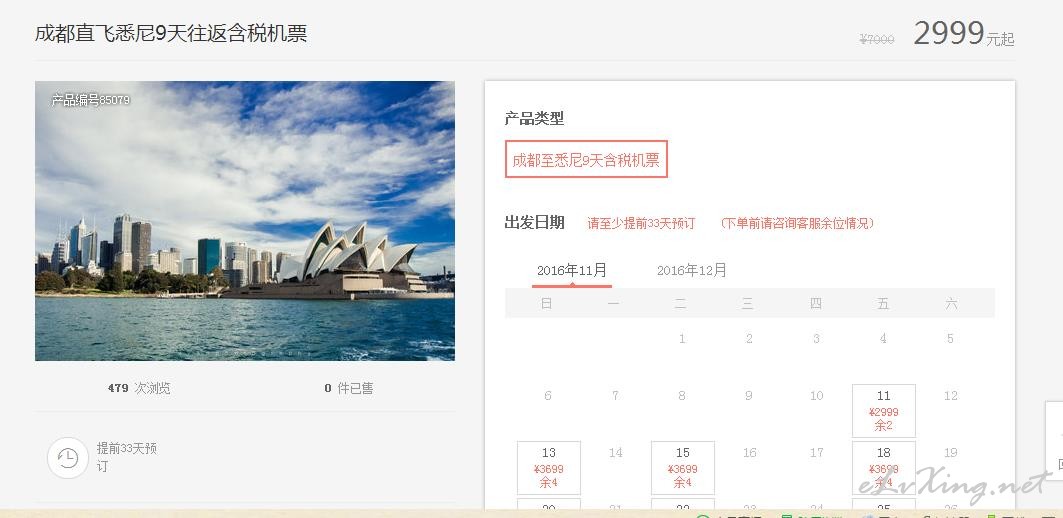Click the 2999 元起 price text
This screenshot has height=518, width=1063.
[x=963, y=34]
